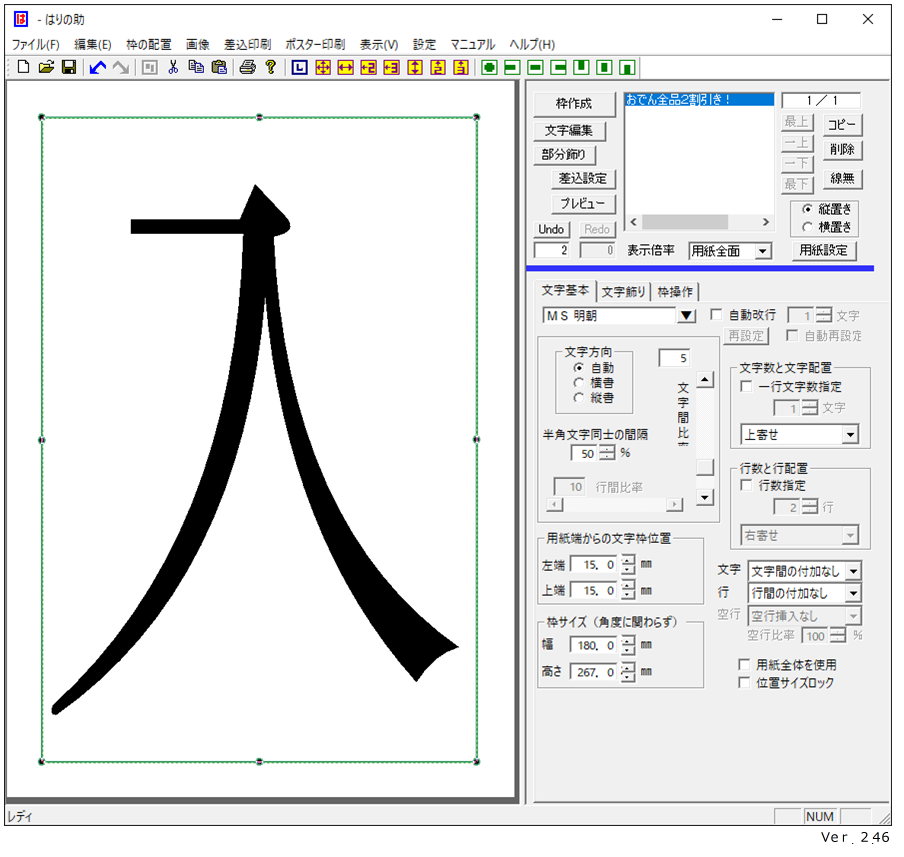The width and height of the screenshot is (904, 857).
Task: Create a new document via toolbar
Action: pos(23,67)
